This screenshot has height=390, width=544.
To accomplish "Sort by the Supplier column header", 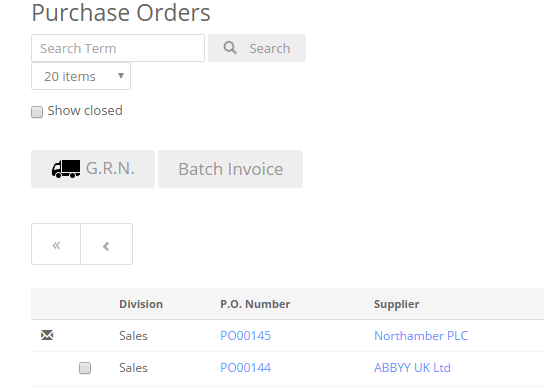I will pos(397,304).
